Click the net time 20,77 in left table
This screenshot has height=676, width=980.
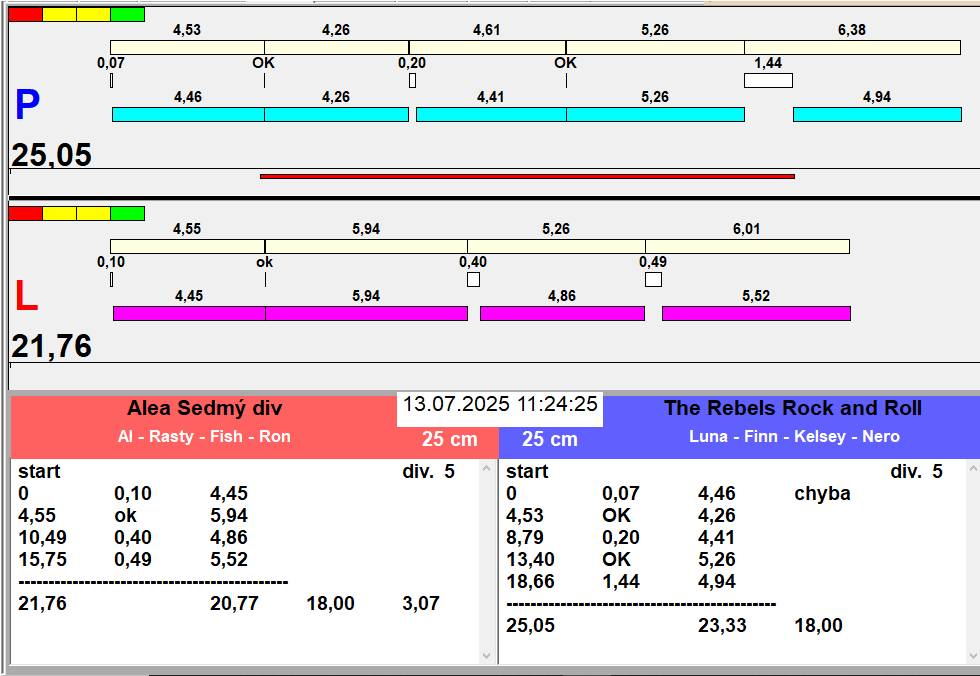click(x=234, y=604)
